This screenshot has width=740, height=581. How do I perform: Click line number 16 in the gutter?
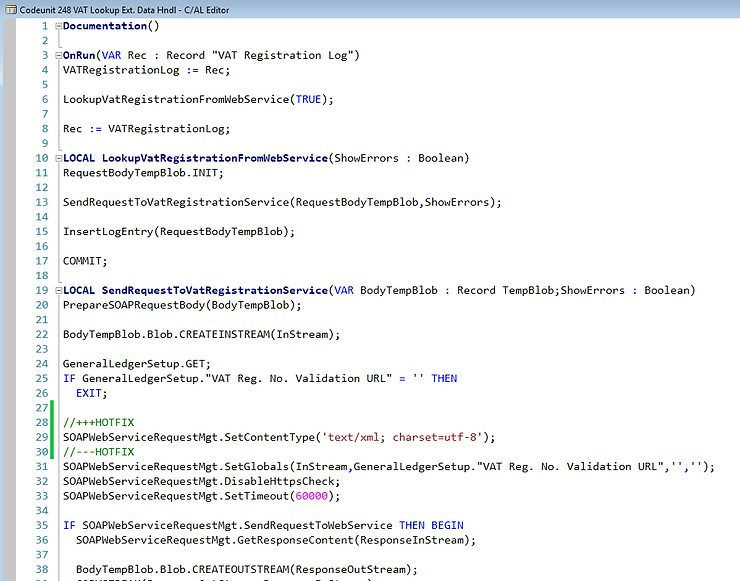tap(41, 246)
